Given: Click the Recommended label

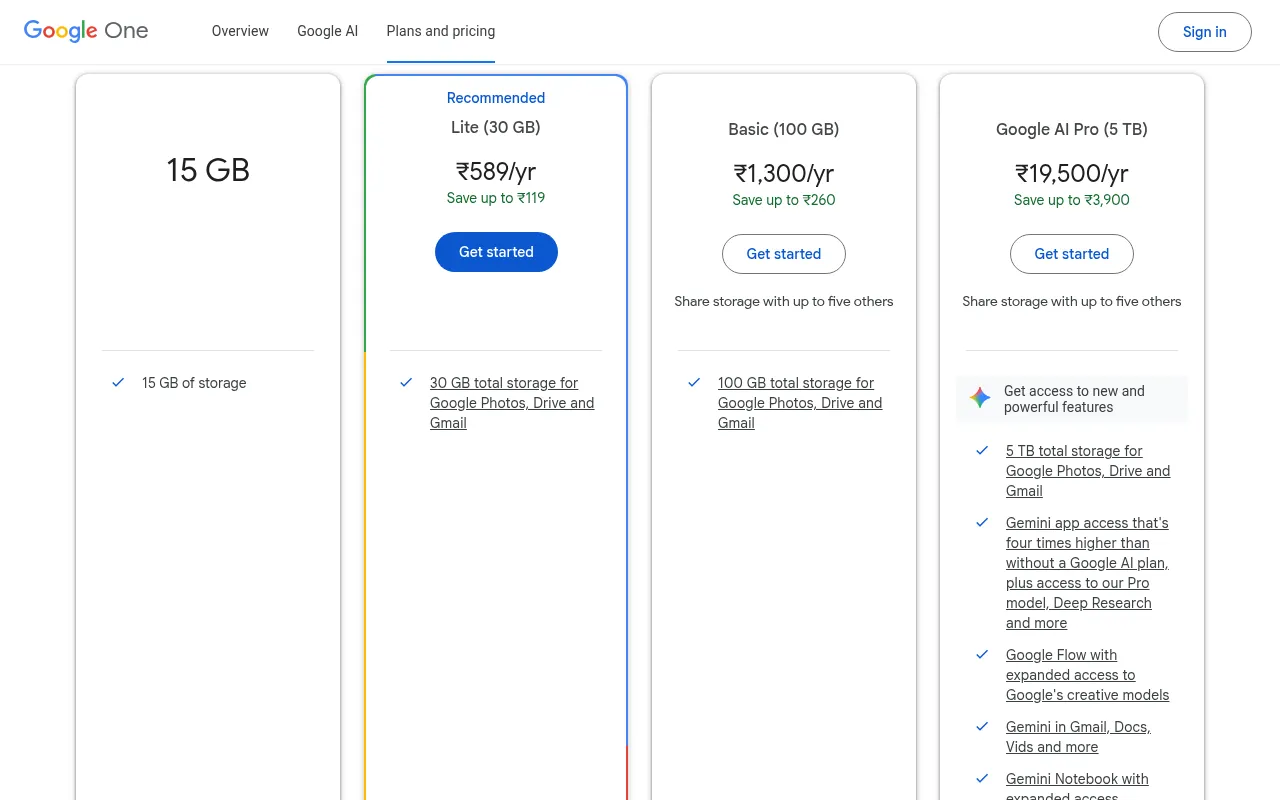Looking at the screenshot, I should (496, 98).
